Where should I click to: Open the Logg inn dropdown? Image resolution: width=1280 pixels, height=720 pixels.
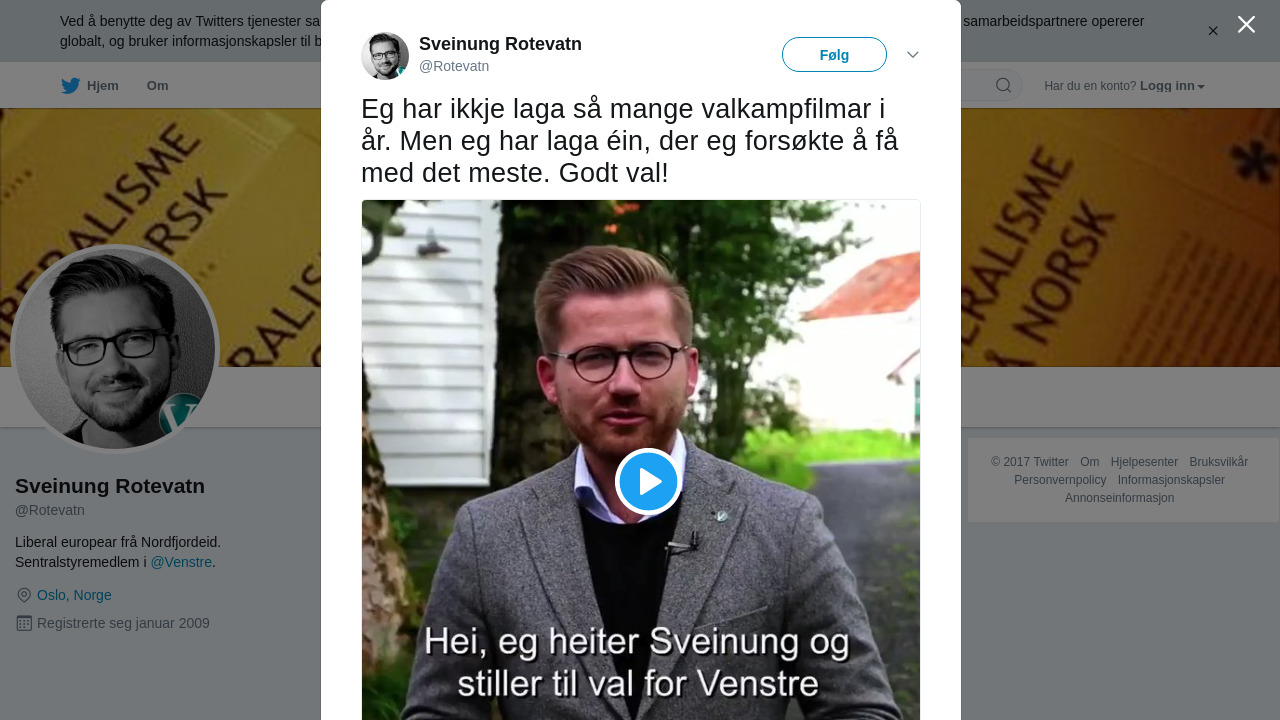tap(1172, 86)
